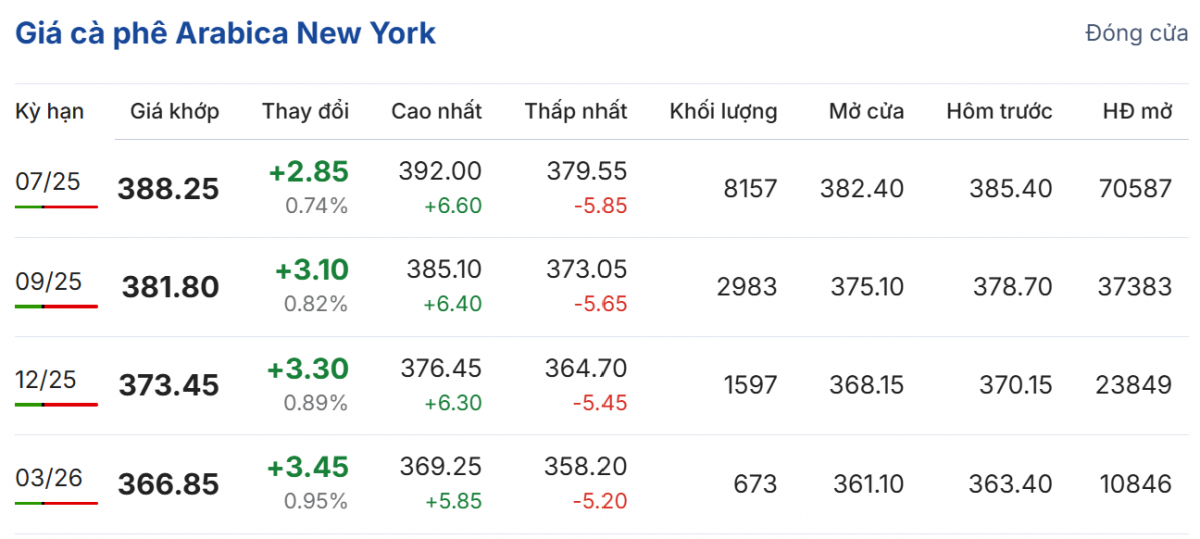Click the Arabica New York title
1200x539 pixels.
(225, 34)
